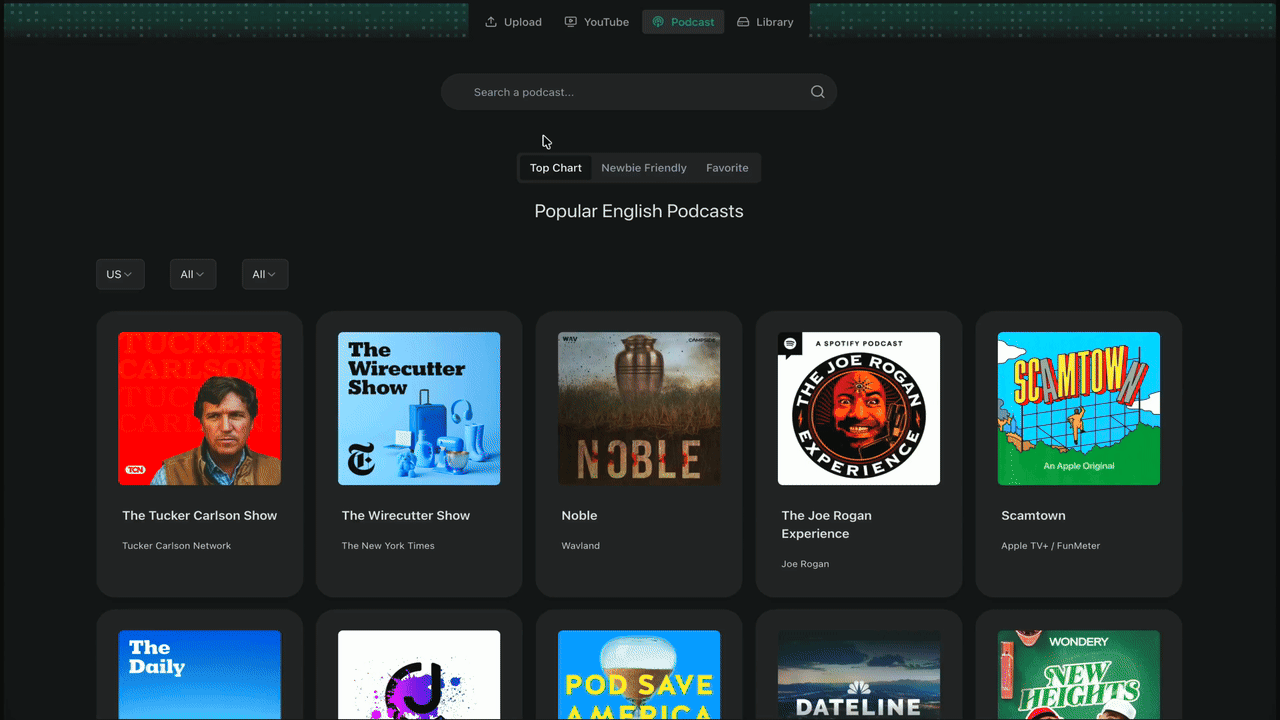Click the YouTube icon in navigation
The height and width of the screenshot is (720, 1280).
click(x=571, y=22)
